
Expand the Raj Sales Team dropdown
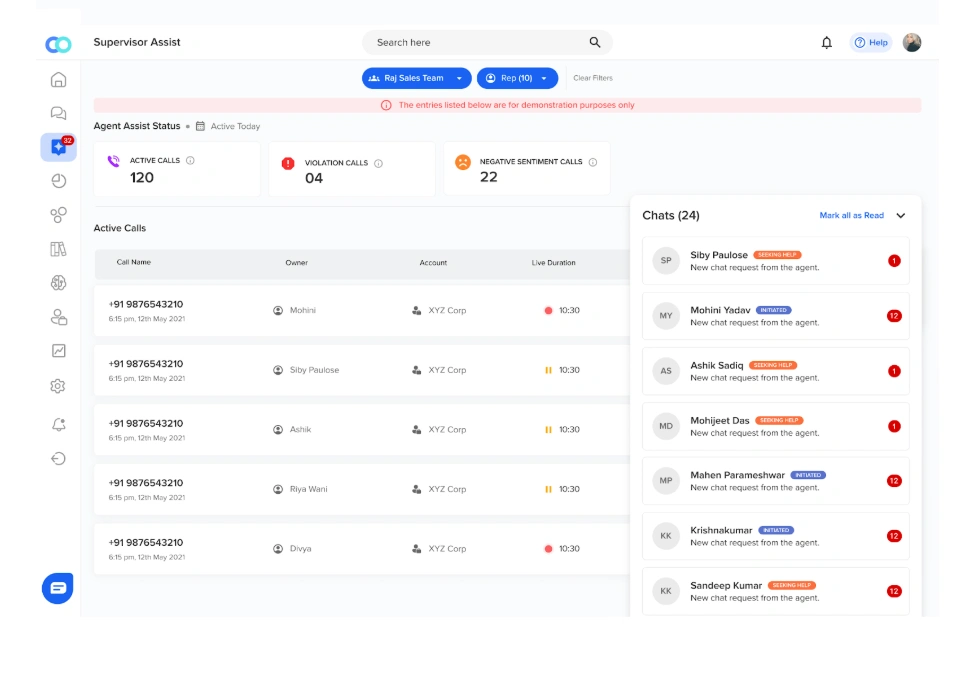[416, 78]
